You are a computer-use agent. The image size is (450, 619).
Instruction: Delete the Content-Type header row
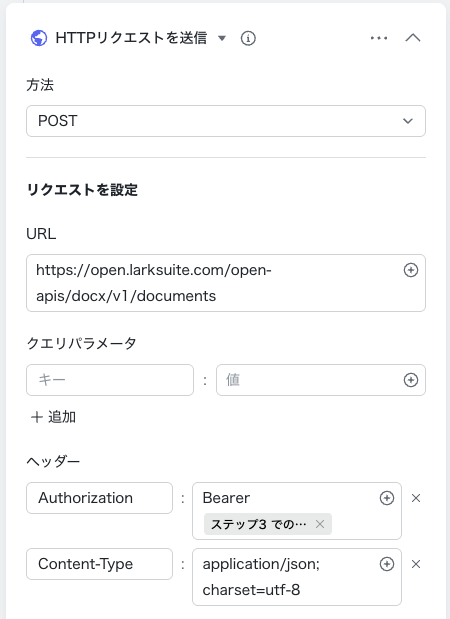(x=416, y=564)
